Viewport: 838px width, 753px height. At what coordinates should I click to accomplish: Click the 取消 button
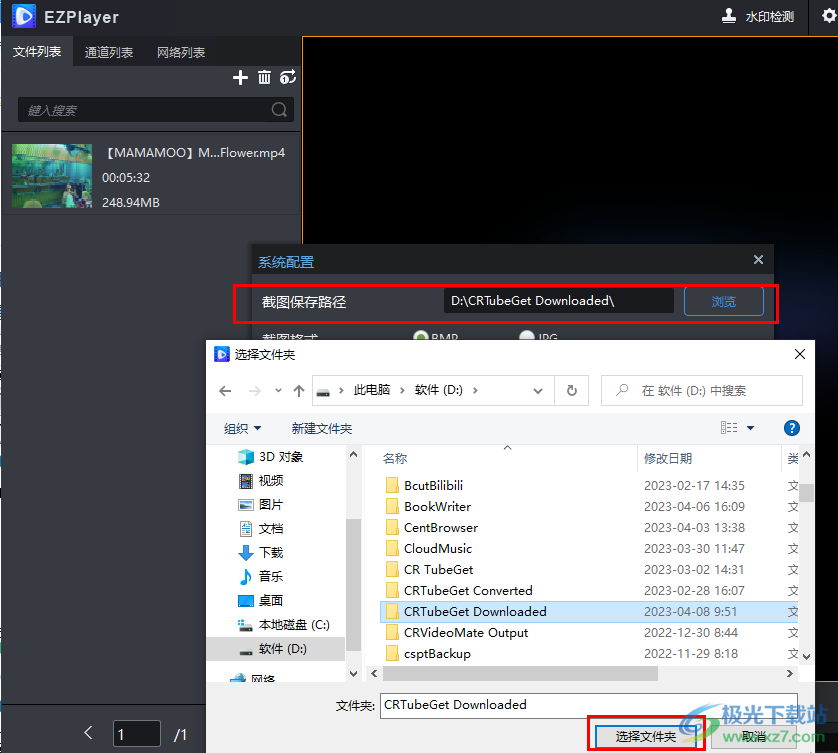(754, 736)
